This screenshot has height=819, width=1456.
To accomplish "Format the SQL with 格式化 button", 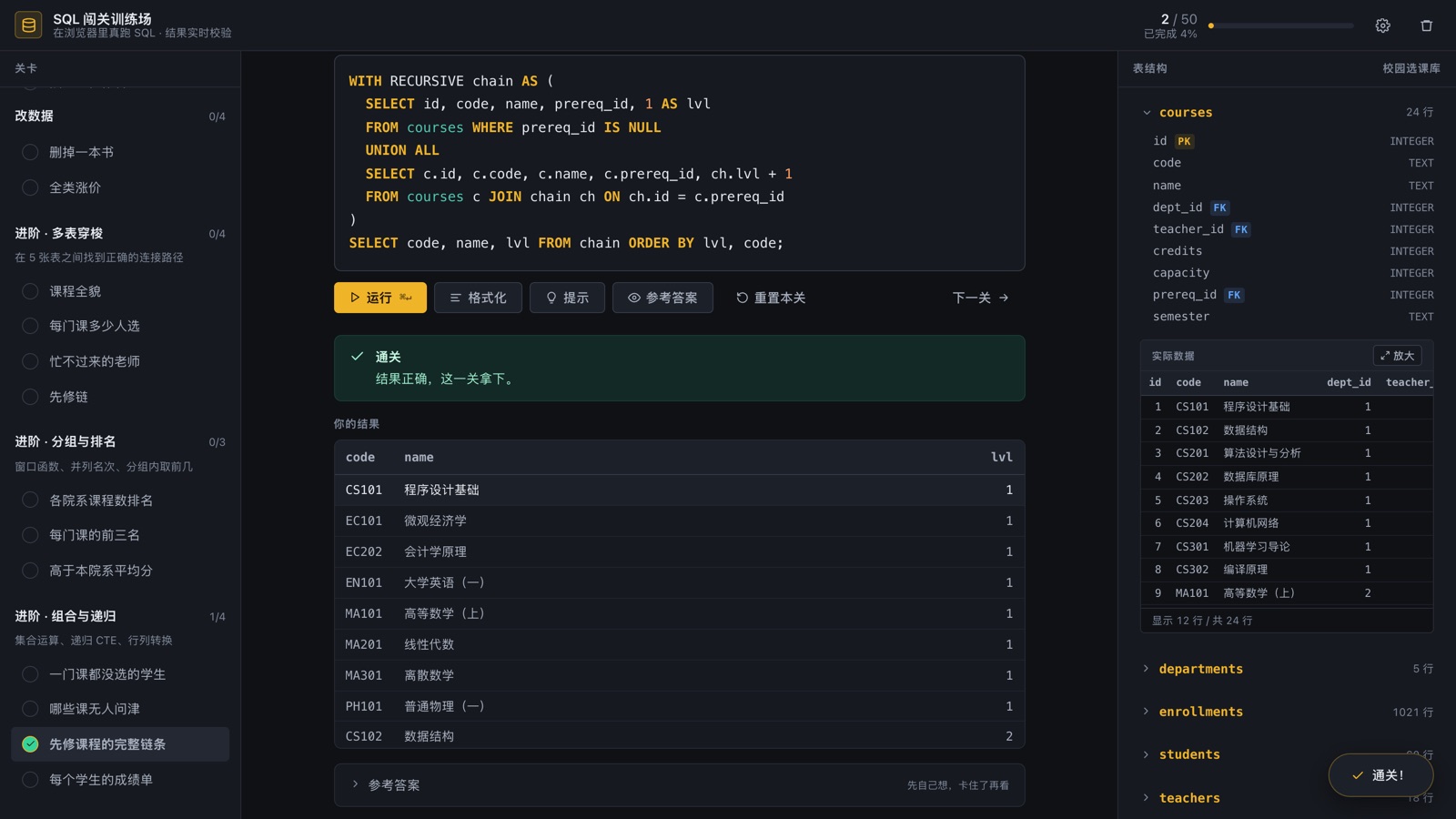I will click(478, 298).
